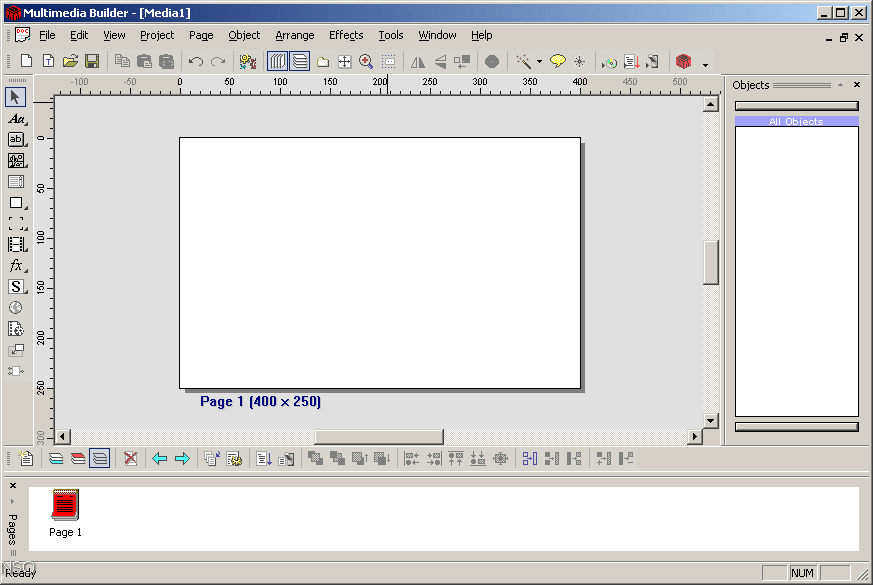Toggle the grid display icon

click(x=388, y=61)
